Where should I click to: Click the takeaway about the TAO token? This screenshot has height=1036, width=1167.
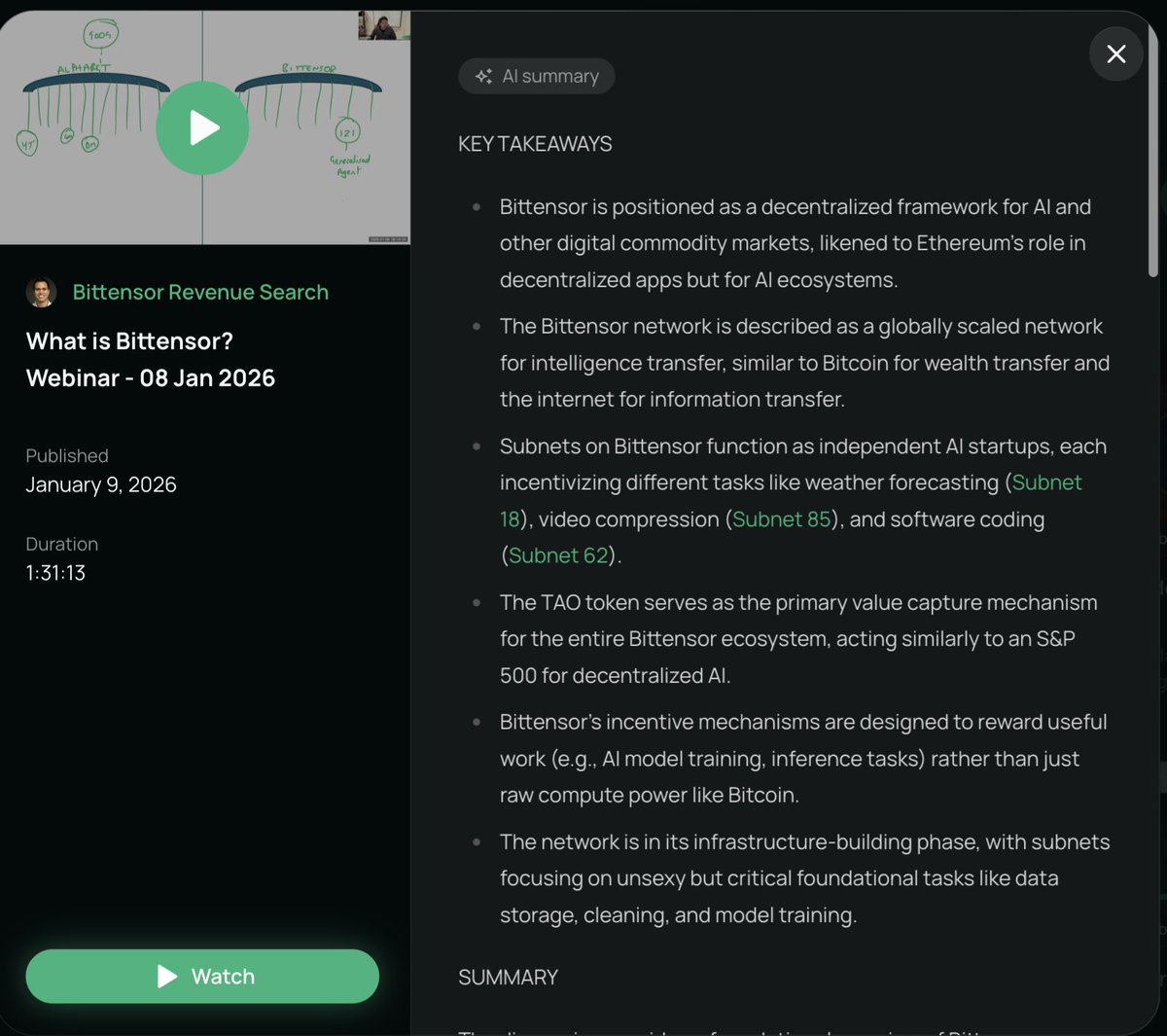click(798, 638)
